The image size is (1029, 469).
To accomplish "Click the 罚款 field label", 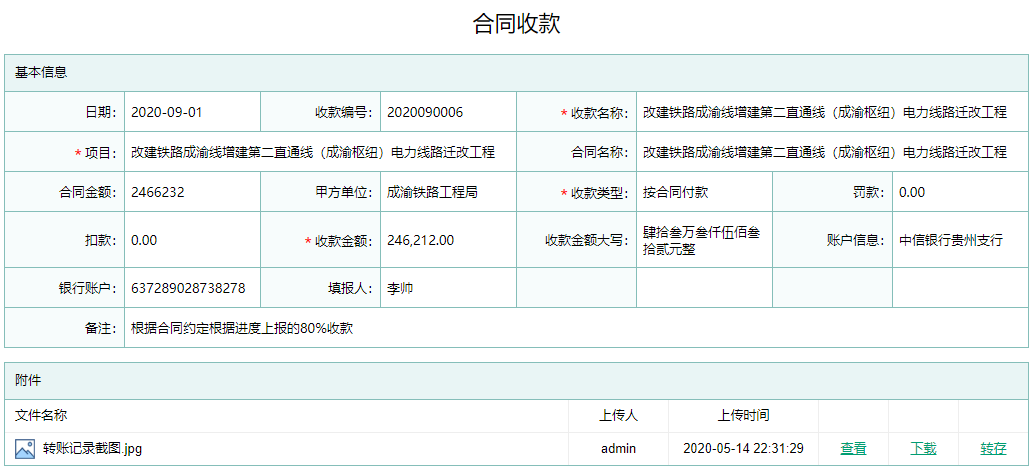I will [x=870, y=192].
